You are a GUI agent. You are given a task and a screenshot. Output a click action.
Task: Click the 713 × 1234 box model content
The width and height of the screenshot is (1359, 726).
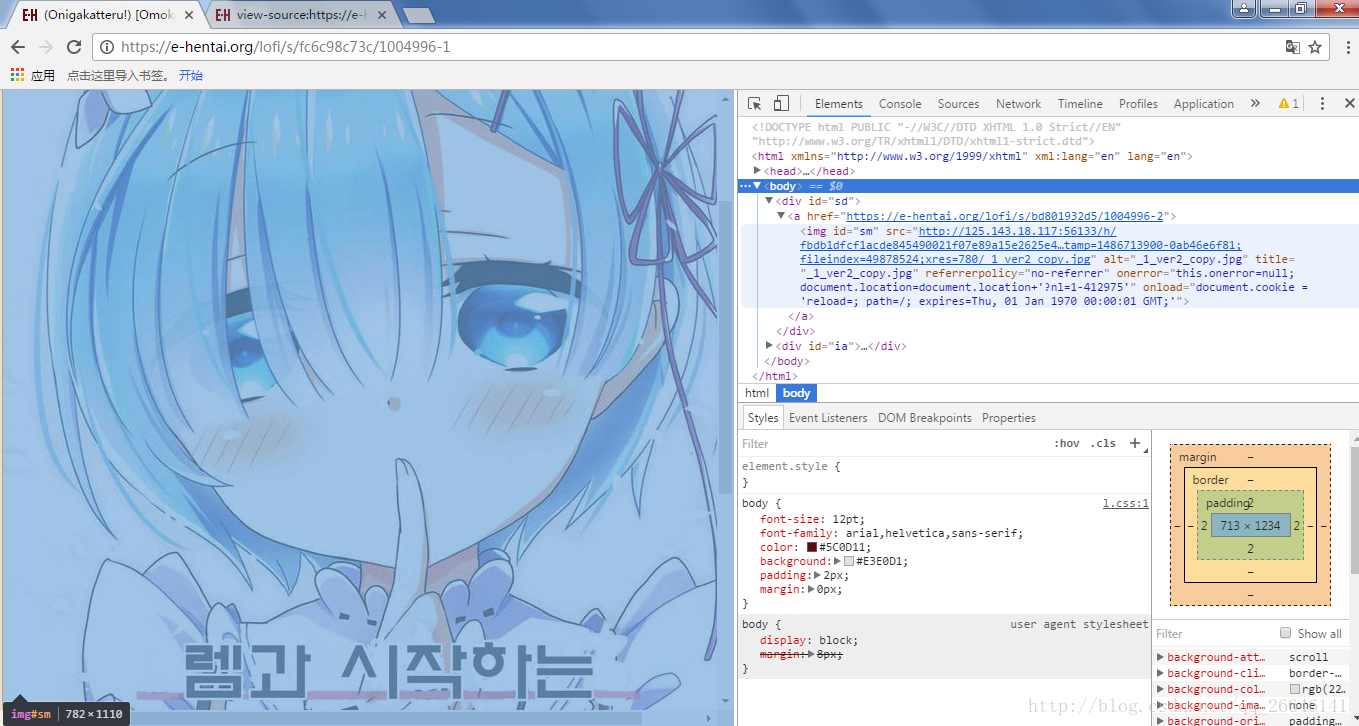point(1250,525)
